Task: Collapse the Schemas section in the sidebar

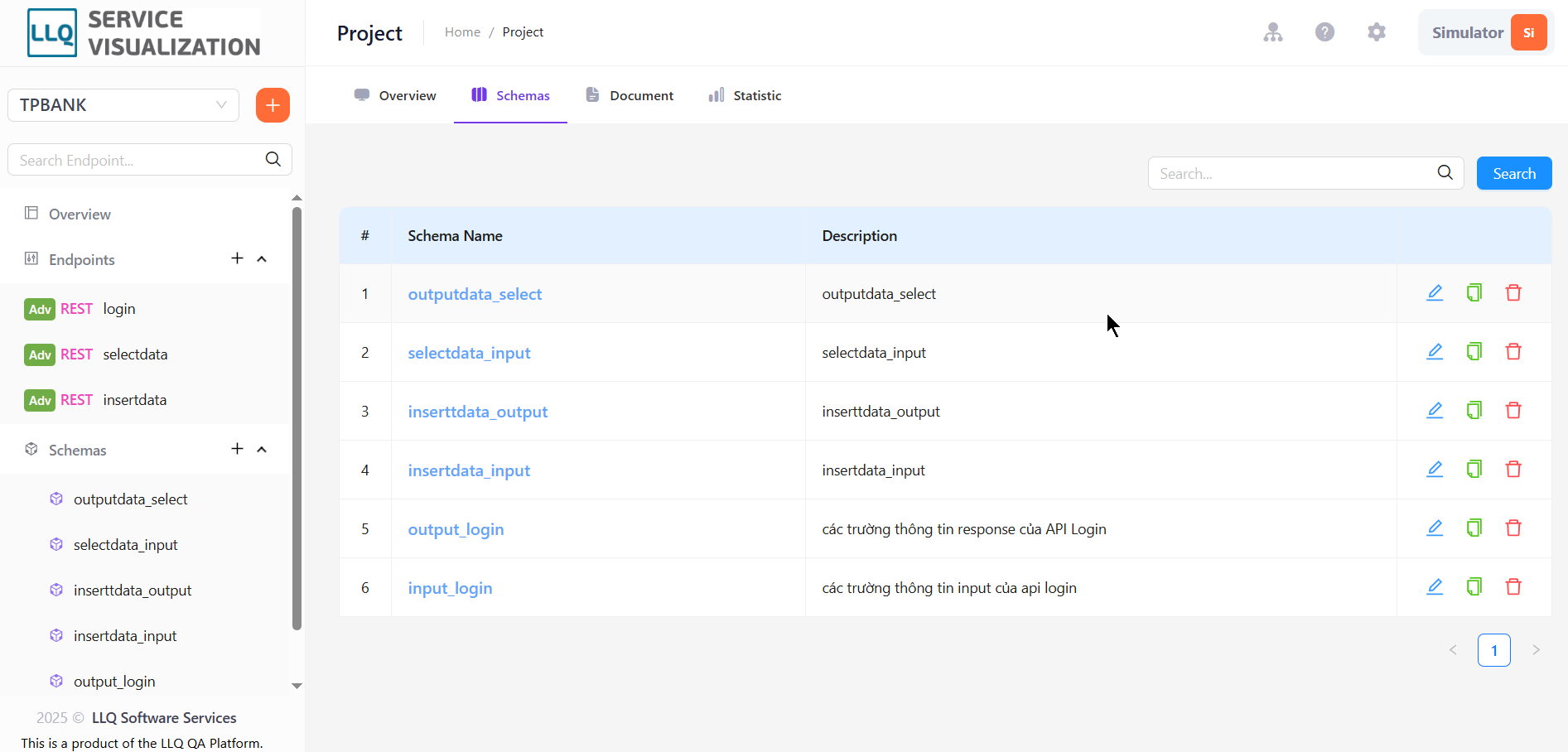Action: [262, 450]
